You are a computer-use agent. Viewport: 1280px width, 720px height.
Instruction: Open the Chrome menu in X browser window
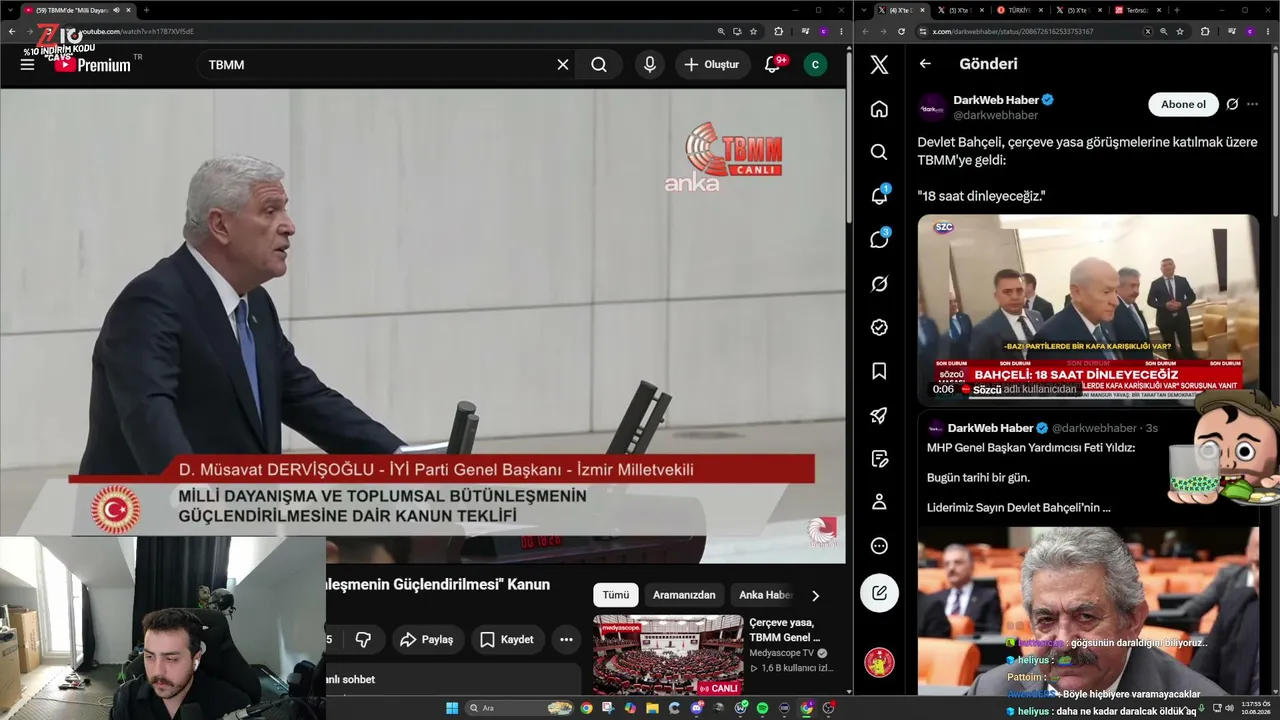point(1268,31)
